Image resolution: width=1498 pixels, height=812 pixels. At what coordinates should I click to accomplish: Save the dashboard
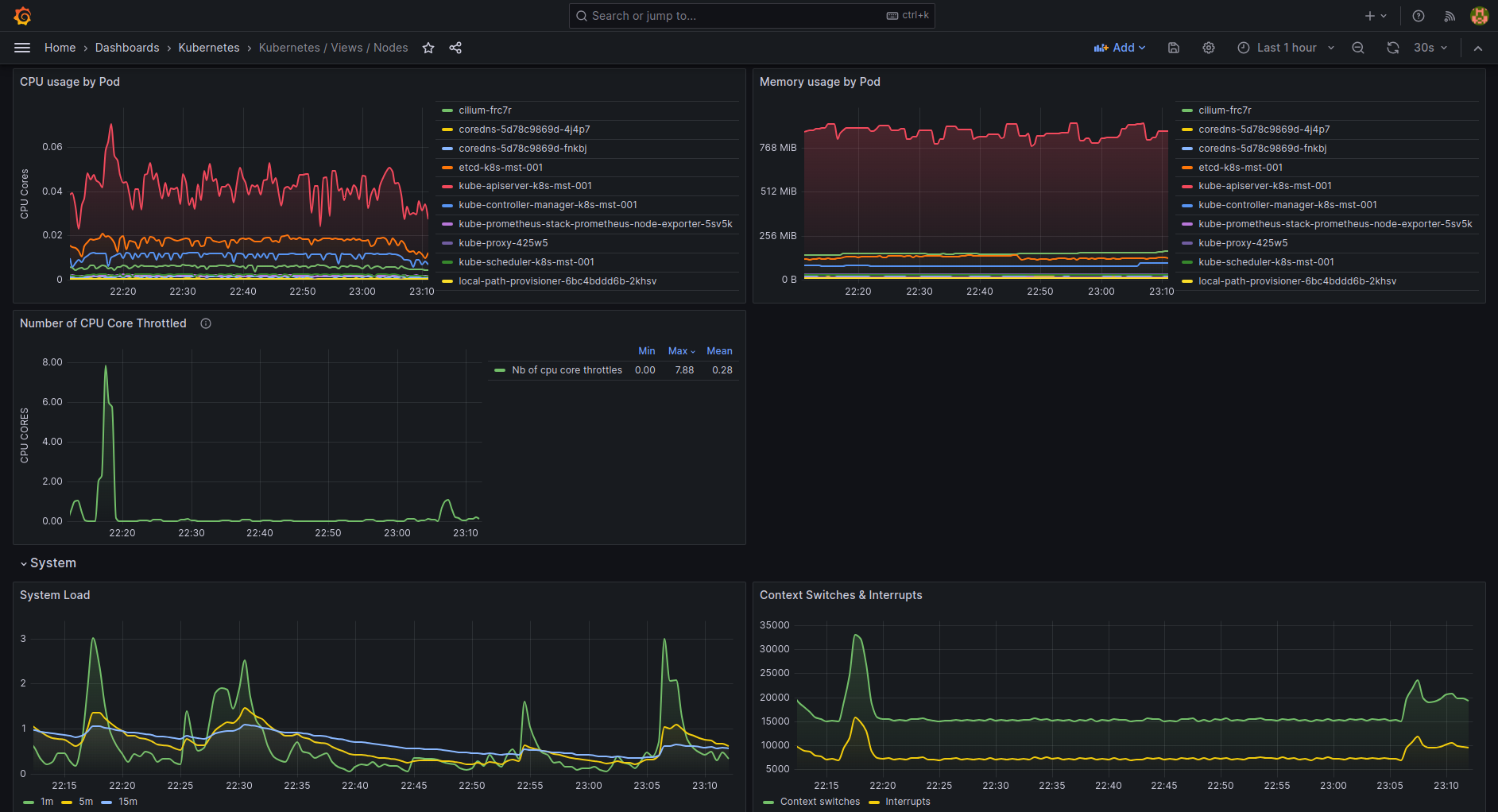[1173, 48]
